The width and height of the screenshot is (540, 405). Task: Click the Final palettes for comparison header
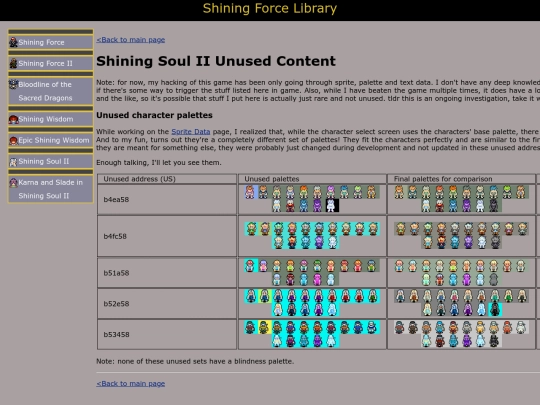(x=461, y=179)
